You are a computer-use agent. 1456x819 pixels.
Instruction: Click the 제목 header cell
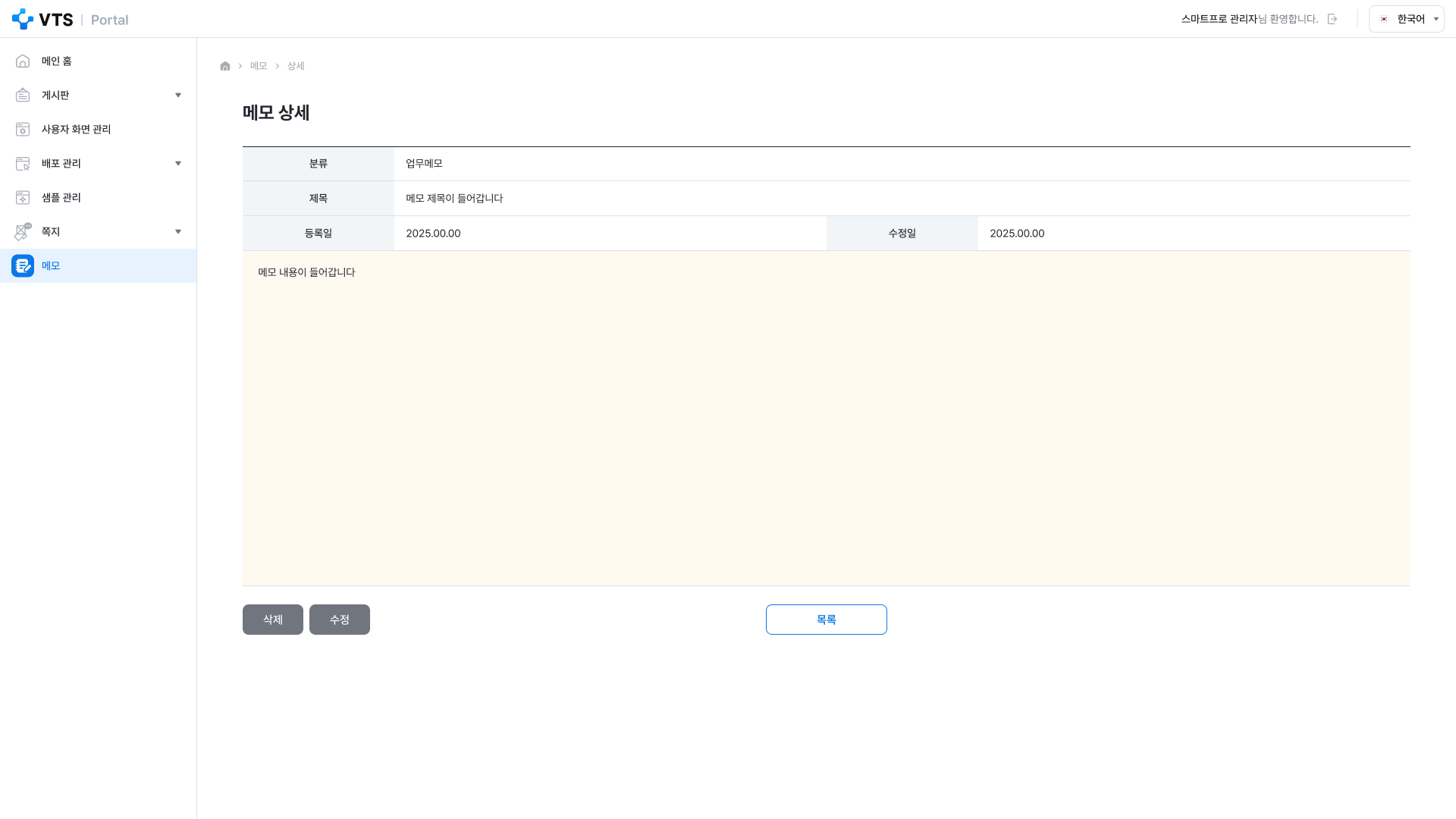(x=318, y=199)
